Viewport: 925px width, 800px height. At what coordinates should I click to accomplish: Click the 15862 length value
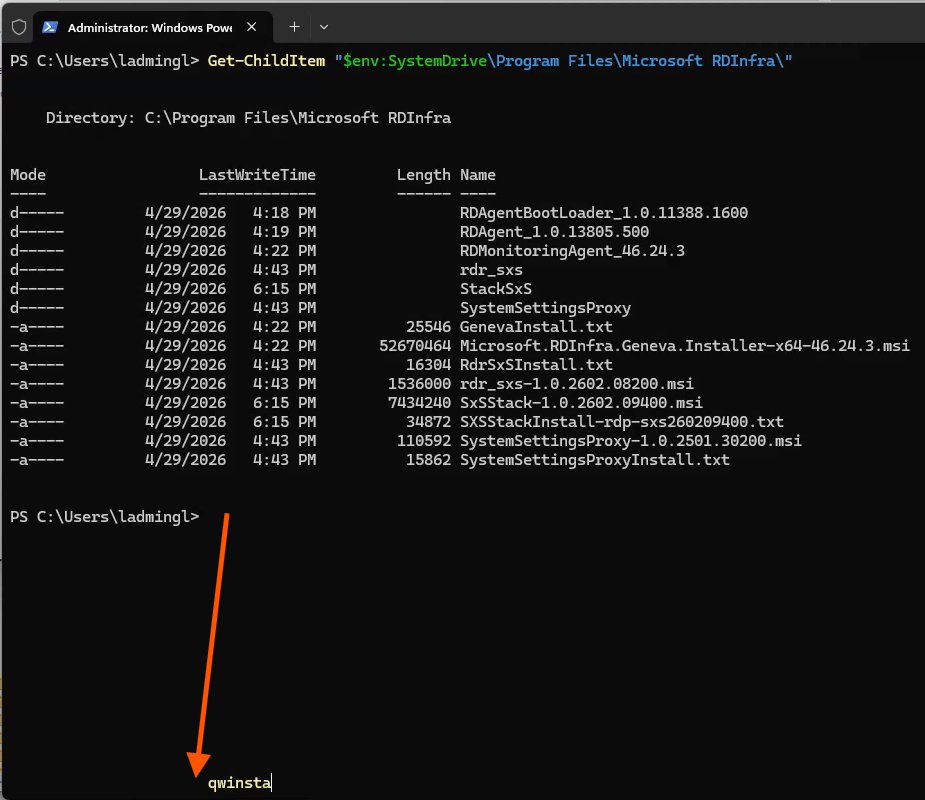pos(428,460)
